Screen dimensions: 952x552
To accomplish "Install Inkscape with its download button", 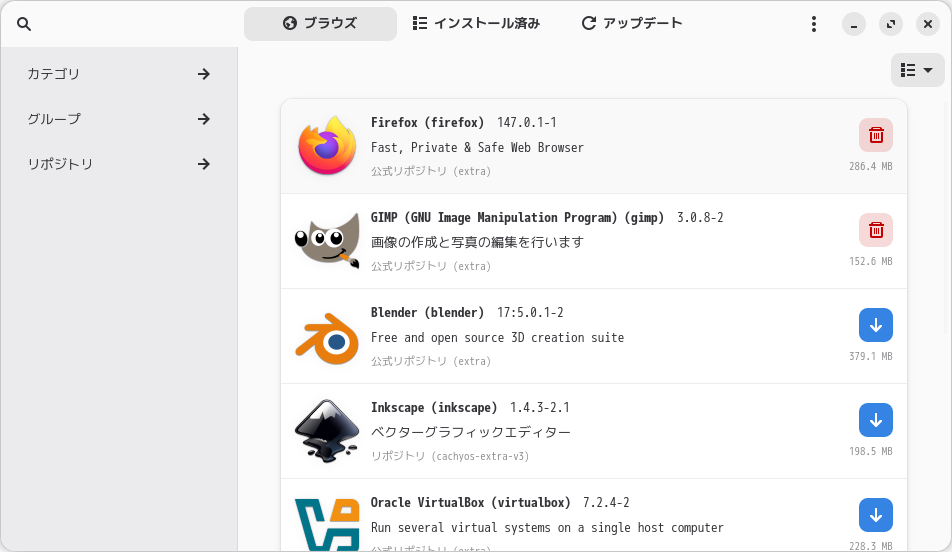I will pyautogui.click(x=876, y=420).
